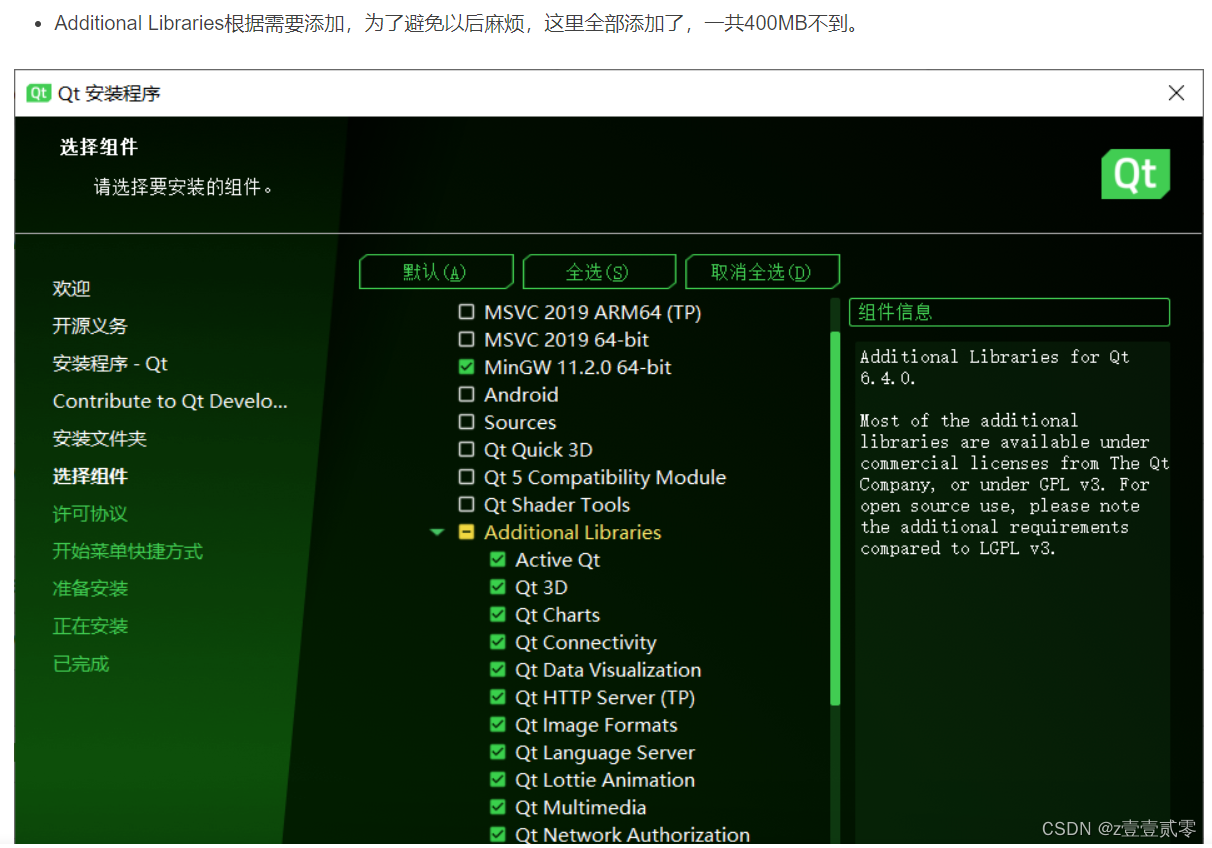Check the MSVC 2019 ARM64 (TP) checkbox

(466, 312)
